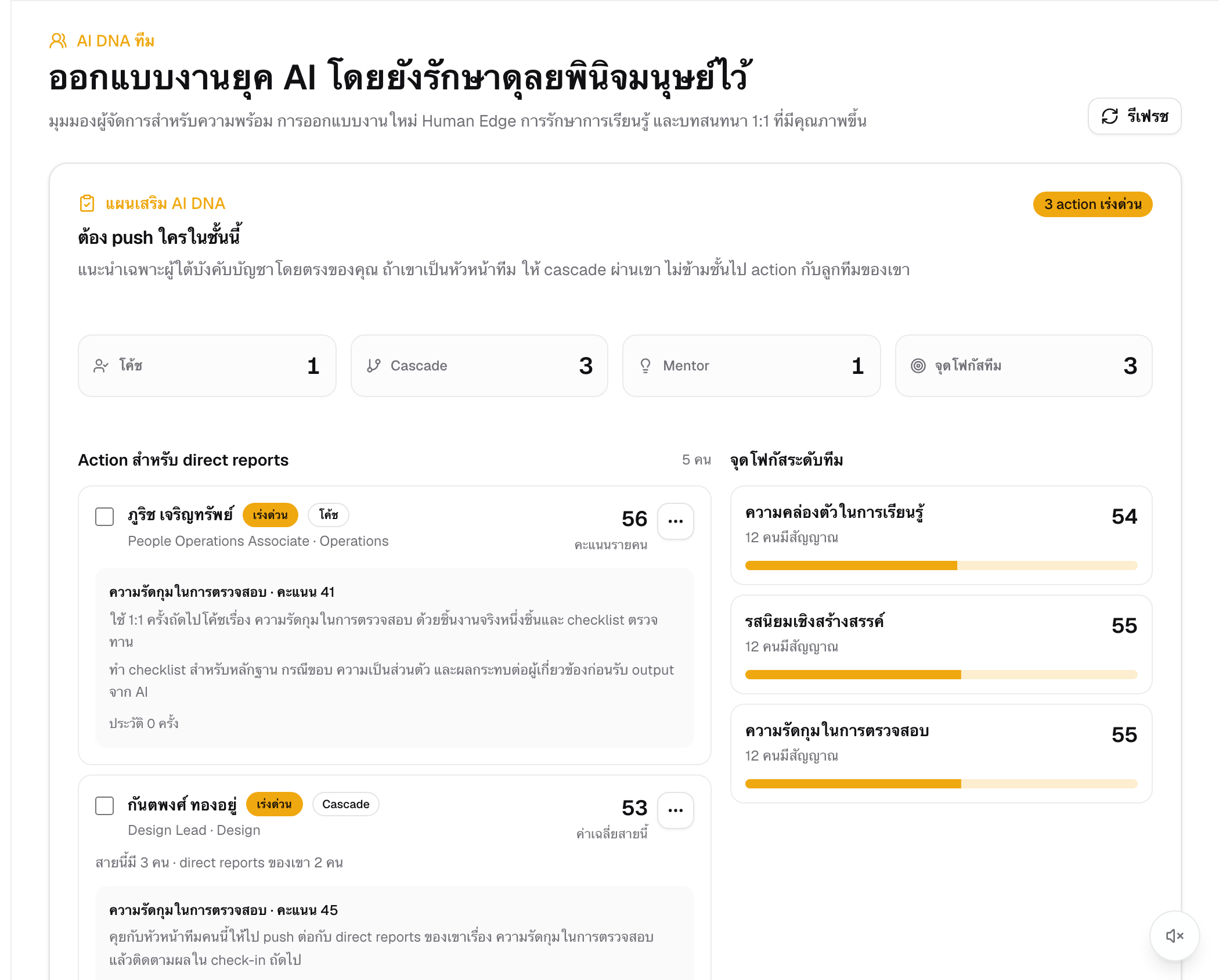Click the จุดโฟกัสทีม target icon

pyautogui.click(x=918, y=366)
